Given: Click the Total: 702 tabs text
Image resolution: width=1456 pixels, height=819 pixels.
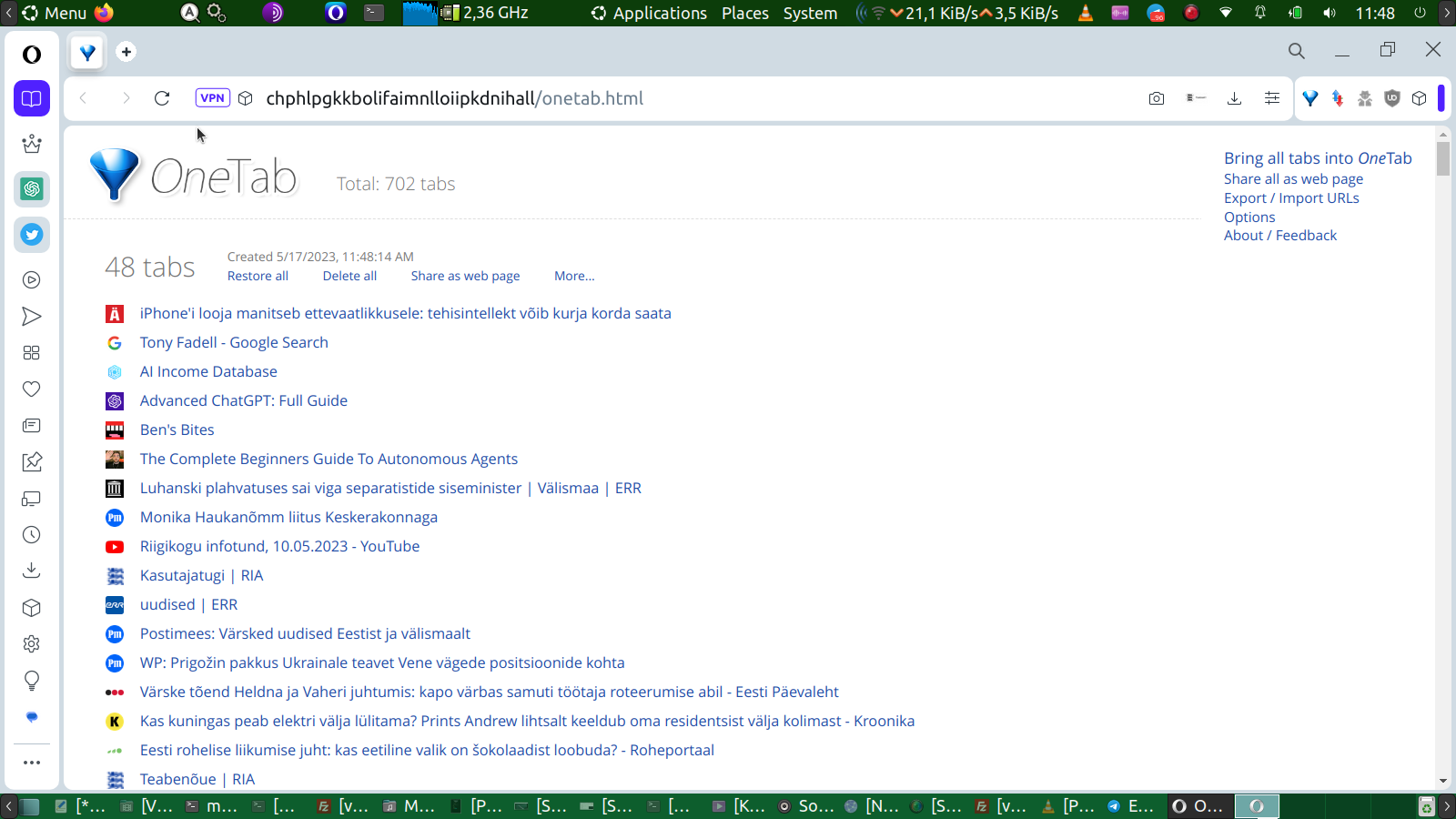Looking at the screenshot, I should pyautogui.click(x=396, y=184).
